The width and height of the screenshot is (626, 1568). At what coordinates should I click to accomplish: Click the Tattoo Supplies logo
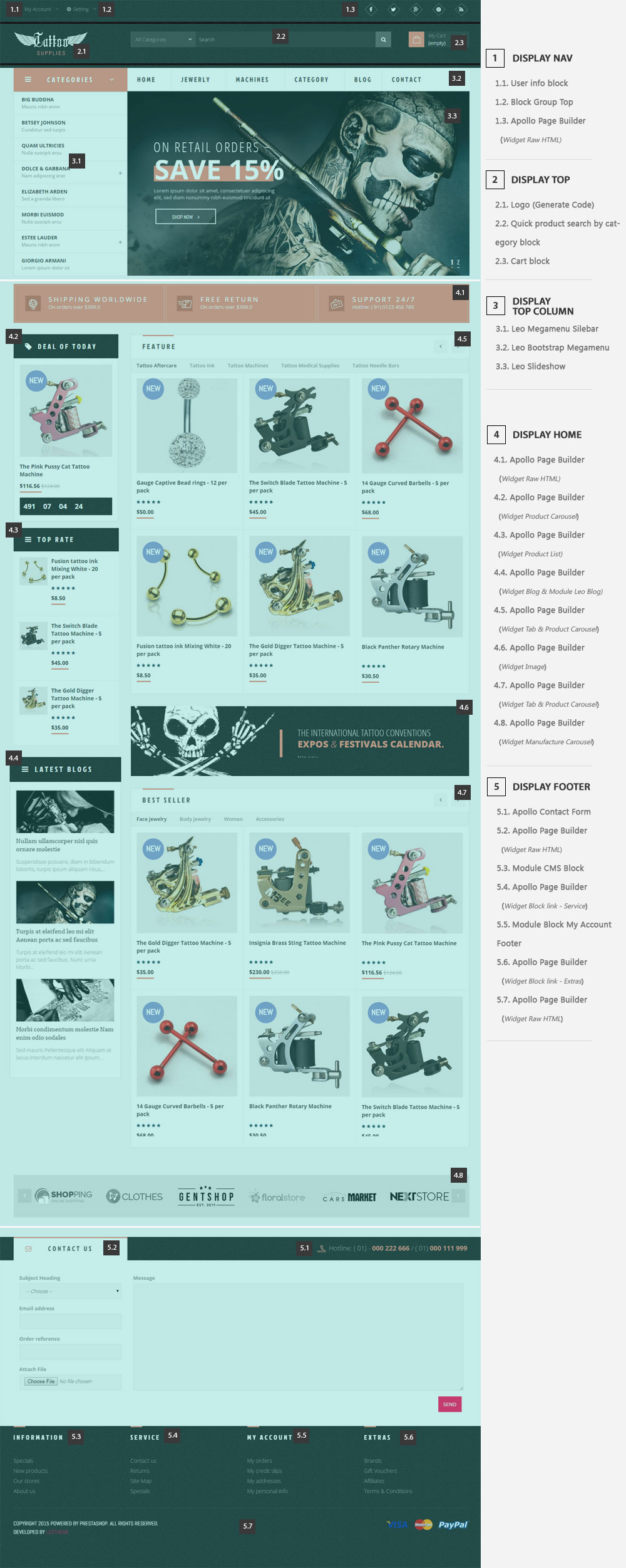pos(51,43)
